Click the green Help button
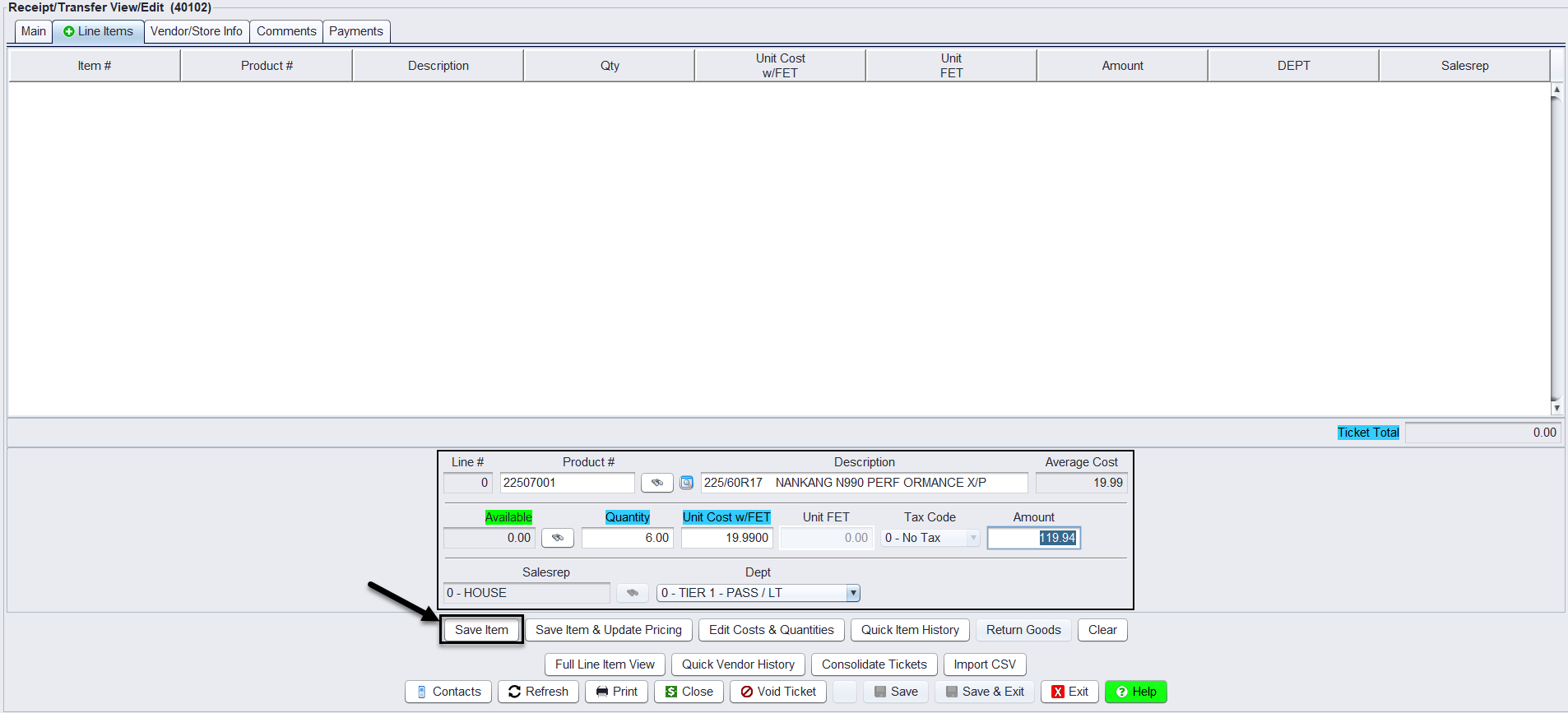1568x713 pixels. point(1135,692)
